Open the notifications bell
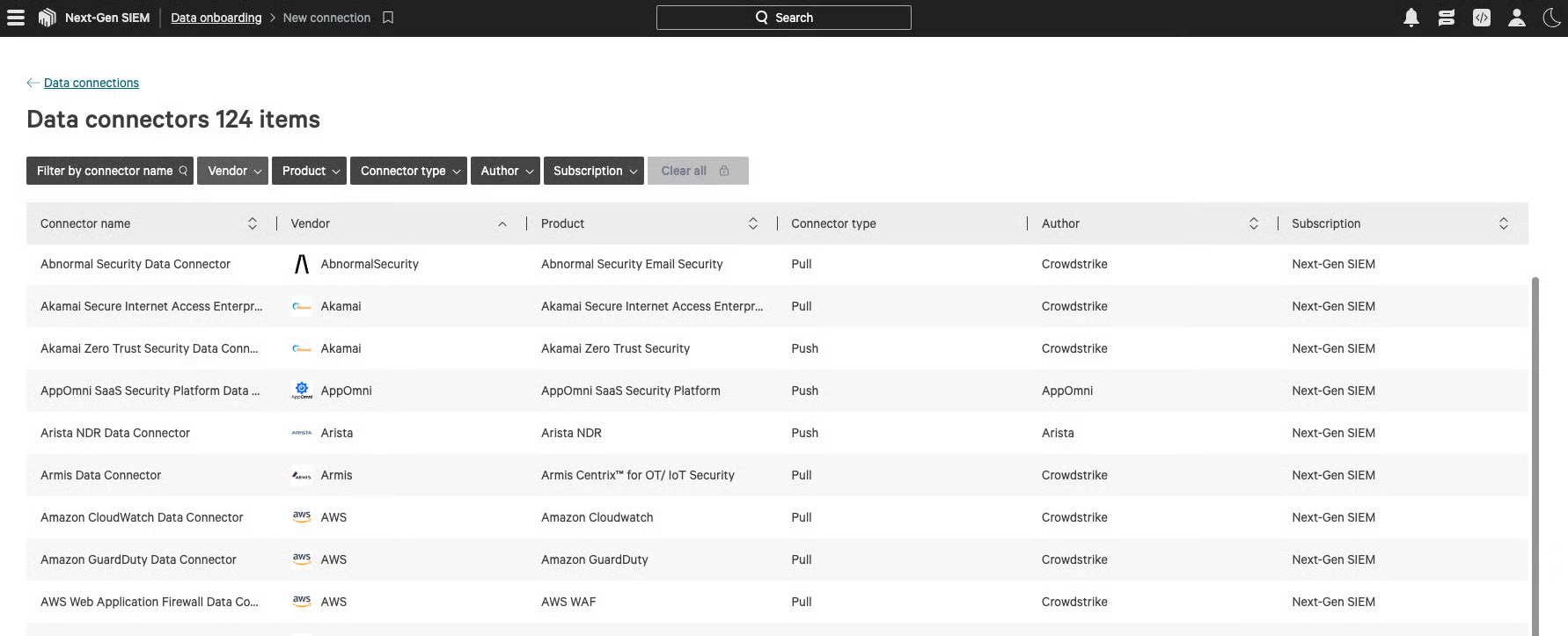 (1410, 18)
